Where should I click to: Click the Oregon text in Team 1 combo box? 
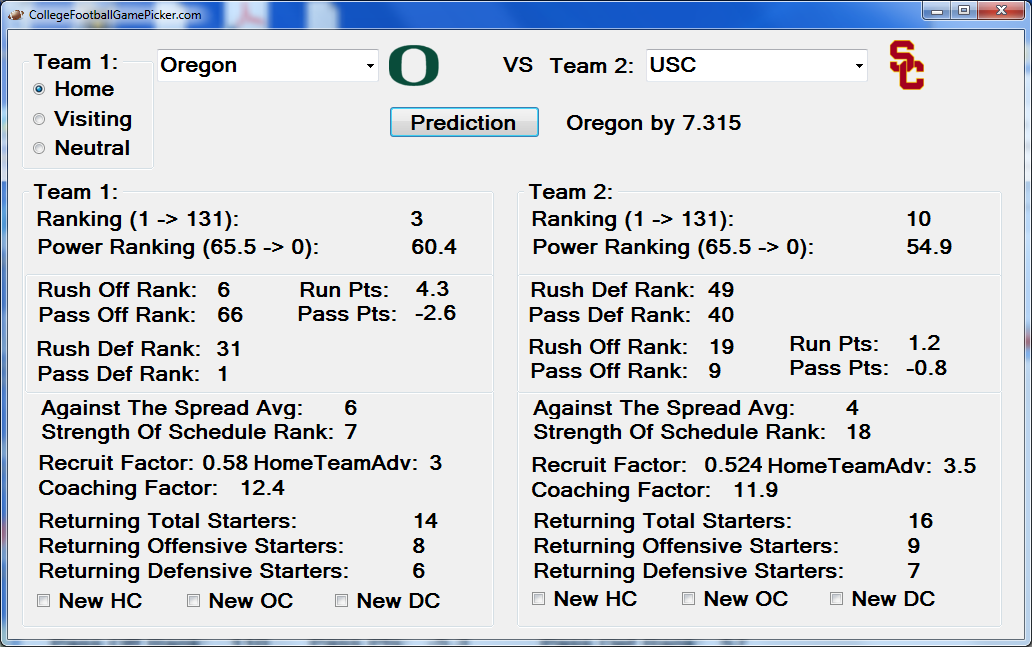click(199, 65)
